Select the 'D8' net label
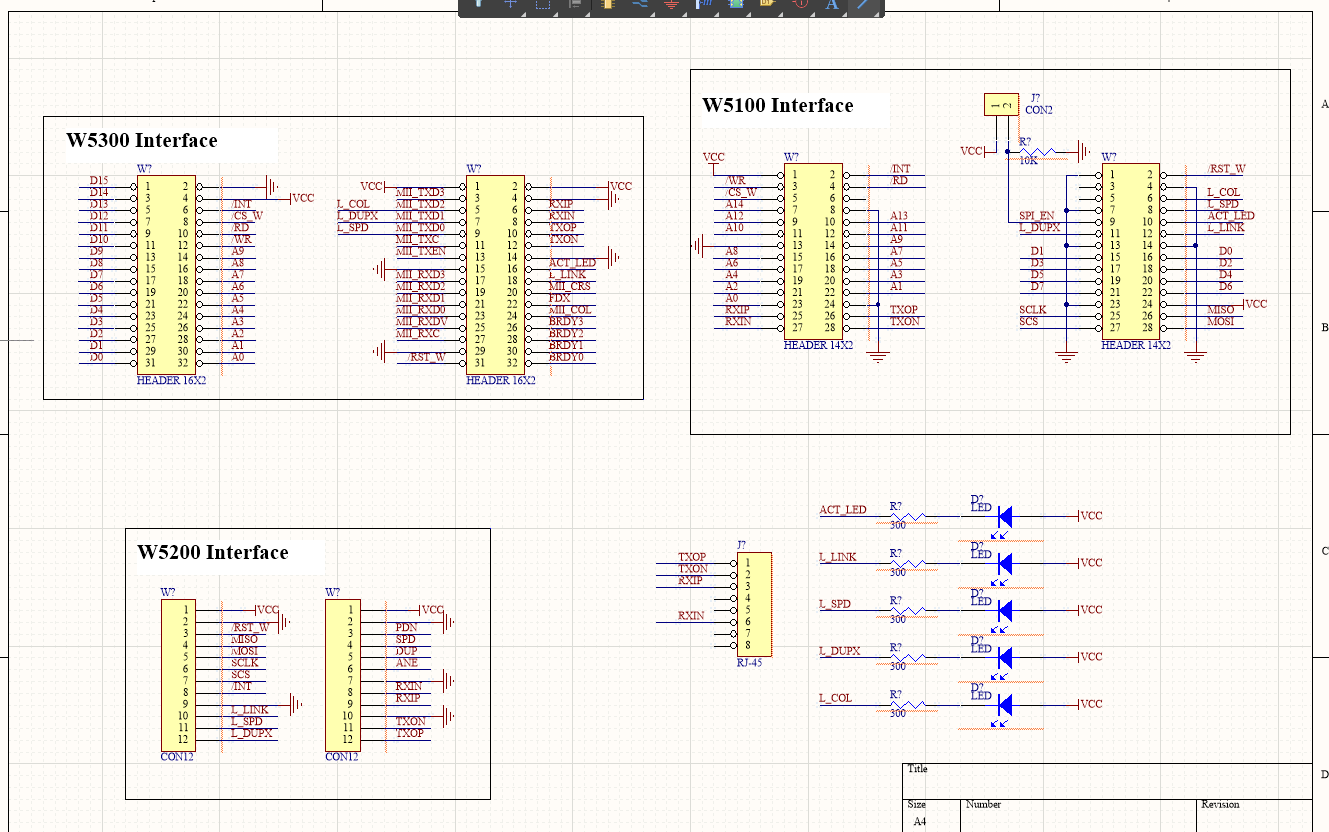Image resolution: width=1329 pixels, height=832 pixels. [96, 262]
